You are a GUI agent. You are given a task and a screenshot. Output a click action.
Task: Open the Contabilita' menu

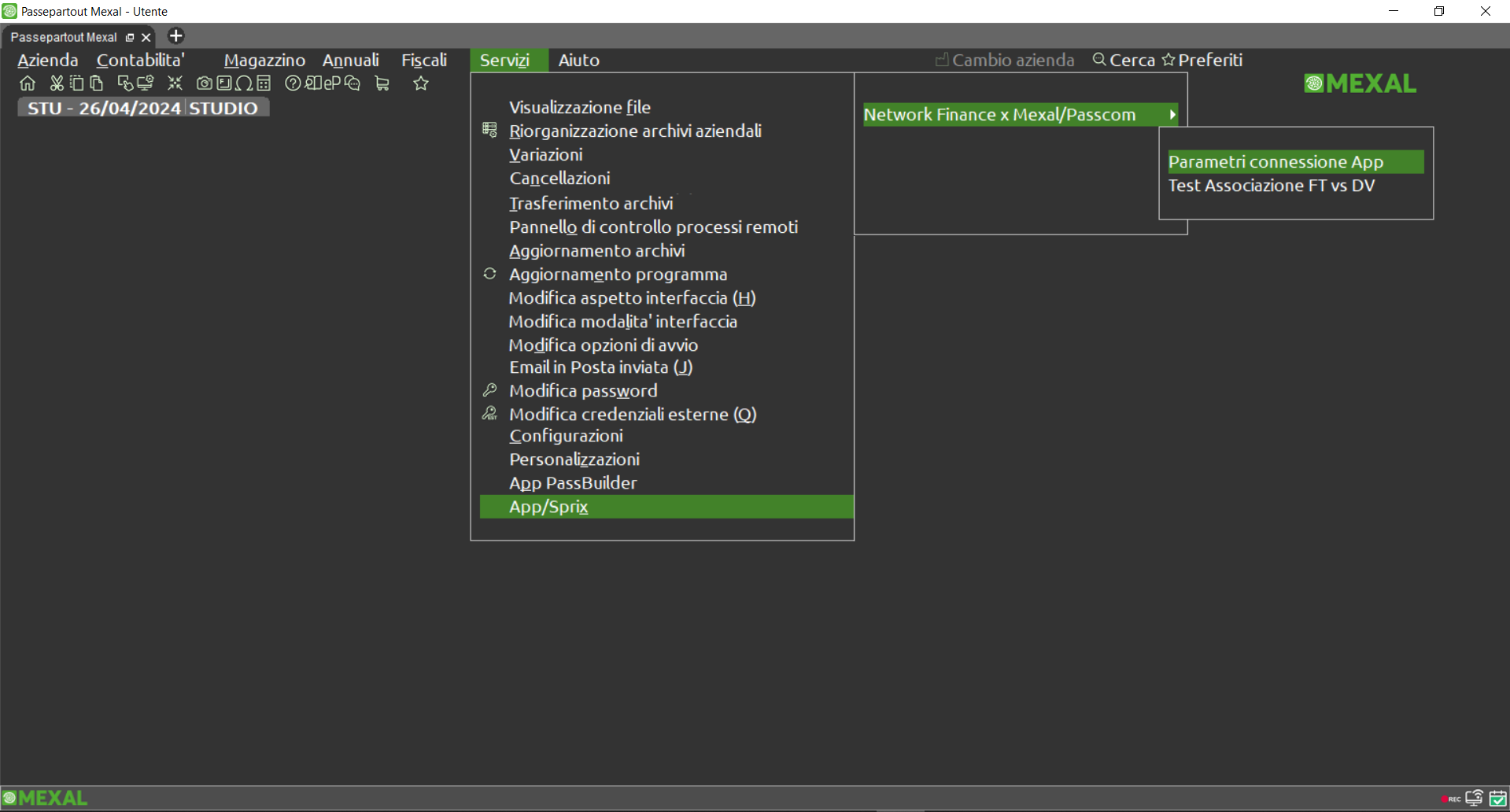(x=140, y=61)
